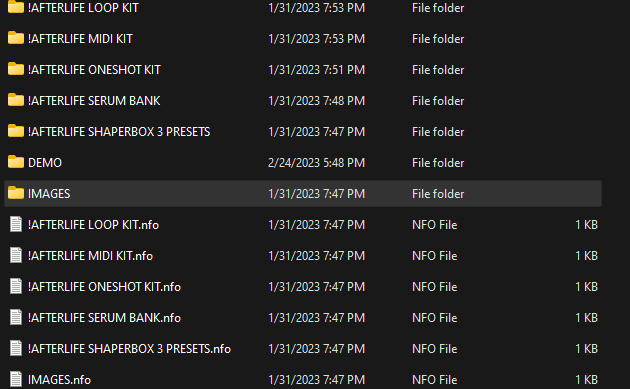630x389 pixels.
Task: Click the !AFTERLIFE LOOP KIT.nfo file icon
Action: tap(16, 224)
